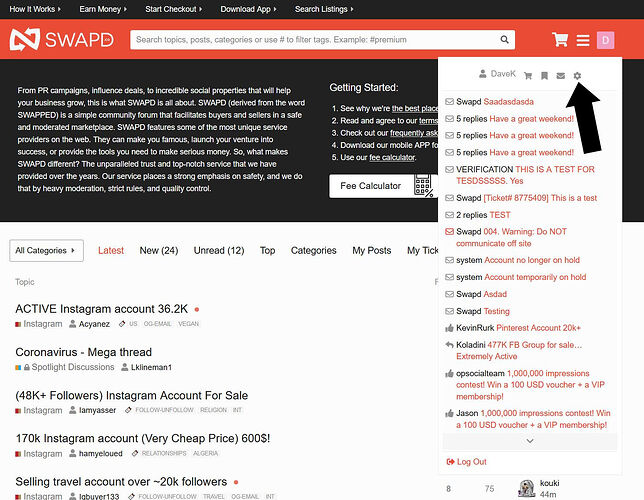Click tag icon in ACTIVE Instagram account row
Viewport: 644px width, 500px height.
coord(122,324)
